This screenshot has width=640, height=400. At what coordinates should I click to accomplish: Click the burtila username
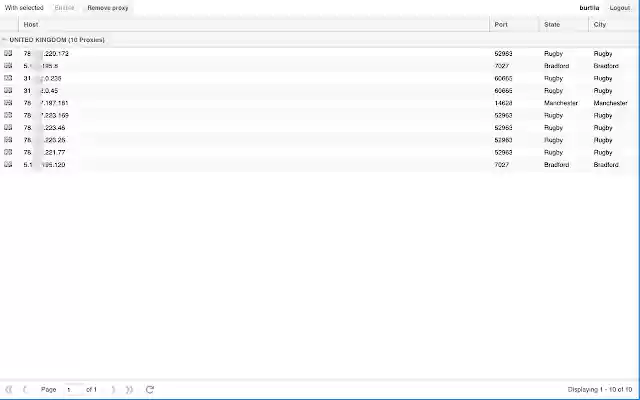589,8
